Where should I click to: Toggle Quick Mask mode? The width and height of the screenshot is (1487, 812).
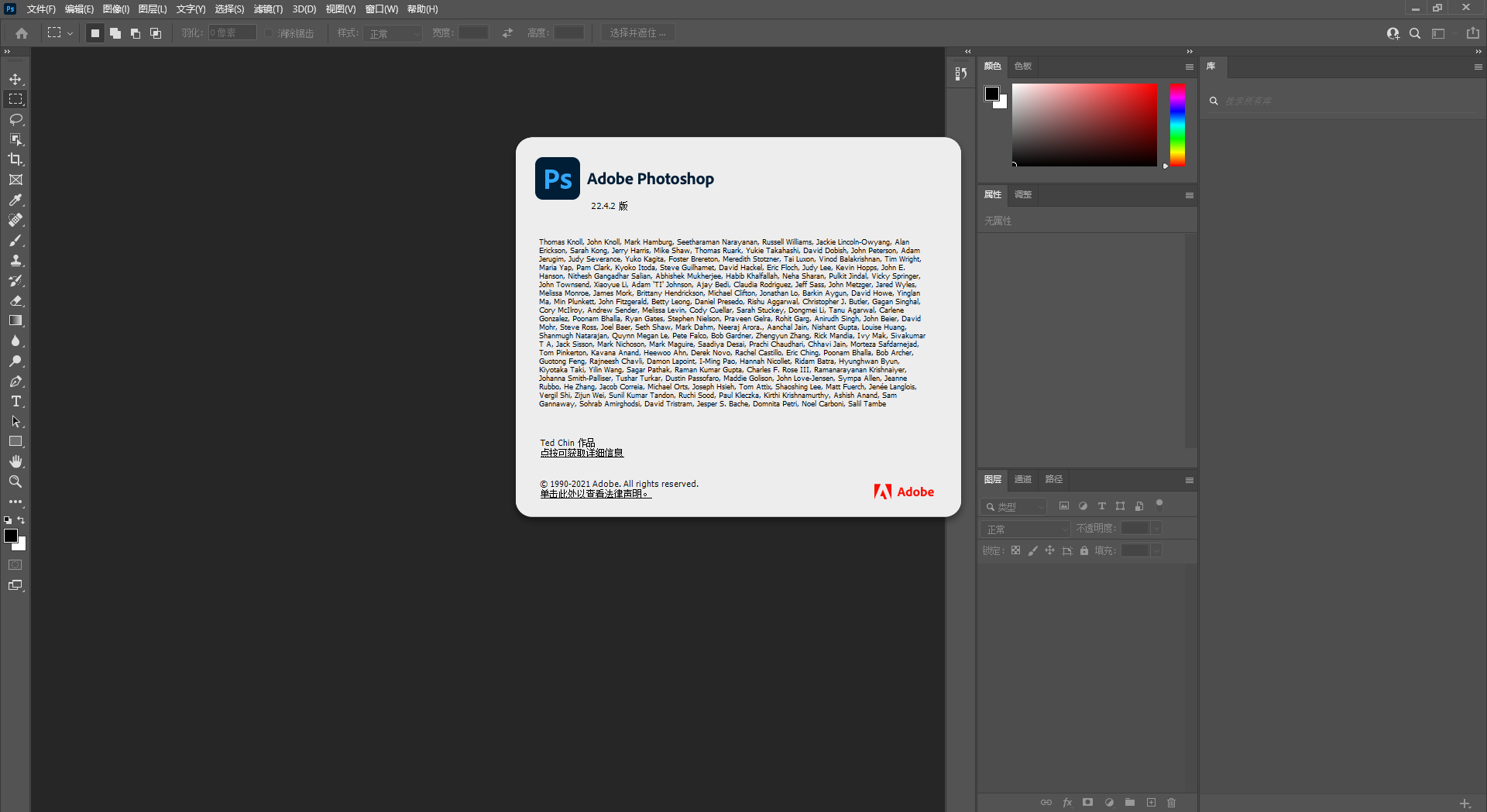click(15, 565)
